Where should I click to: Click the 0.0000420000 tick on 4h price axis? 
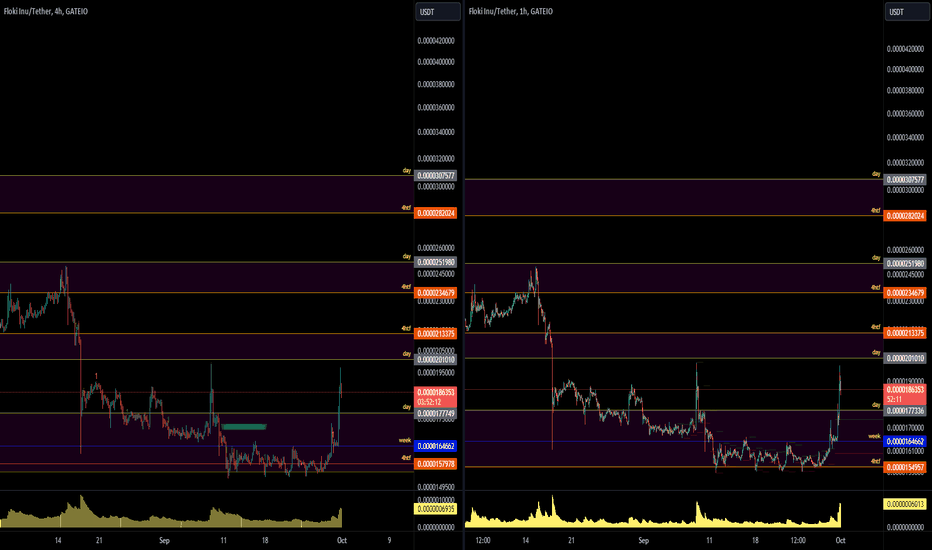click(436, 41)
